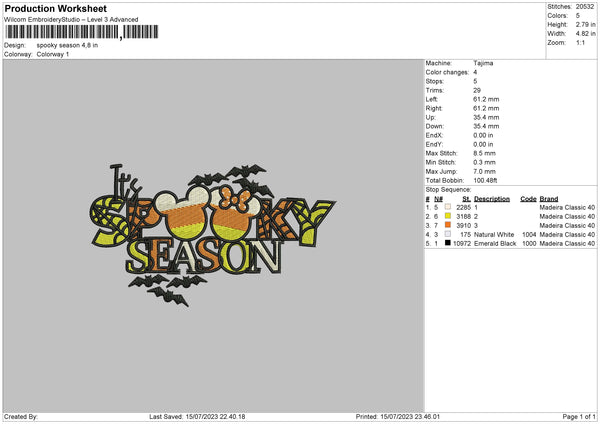Image resolution: width=600 pixels, height=424 pixels.
Task: Click the Machine value Tajima
Action: [483, 63]
